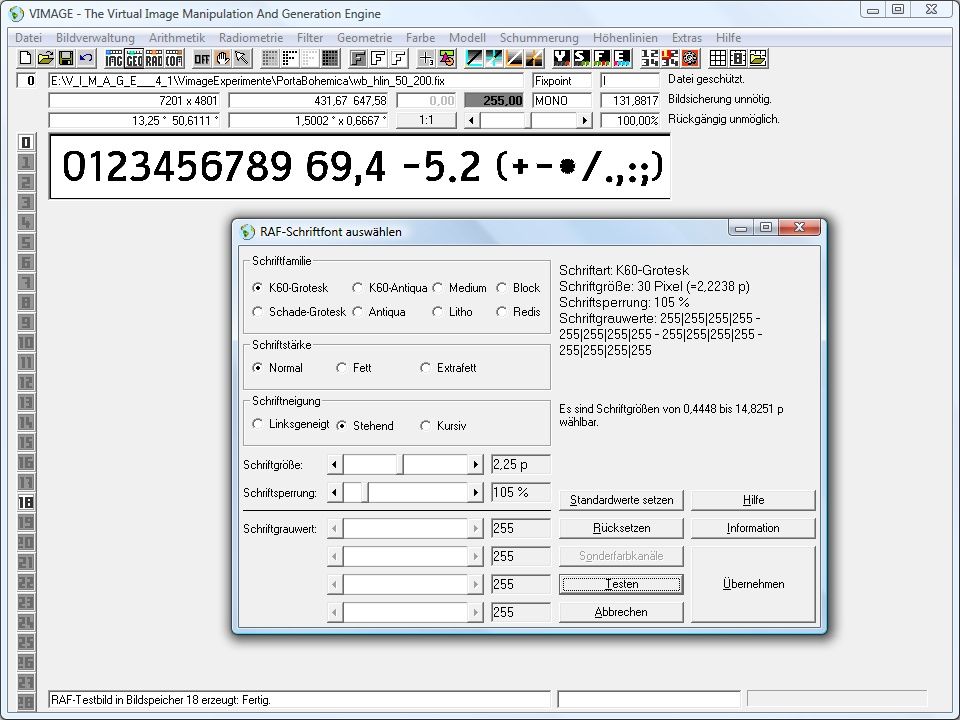Image resolution: width=960 pixels, height=720 pixels.
Task: Open the Höhenlinien menu
Action: (626, 37)
